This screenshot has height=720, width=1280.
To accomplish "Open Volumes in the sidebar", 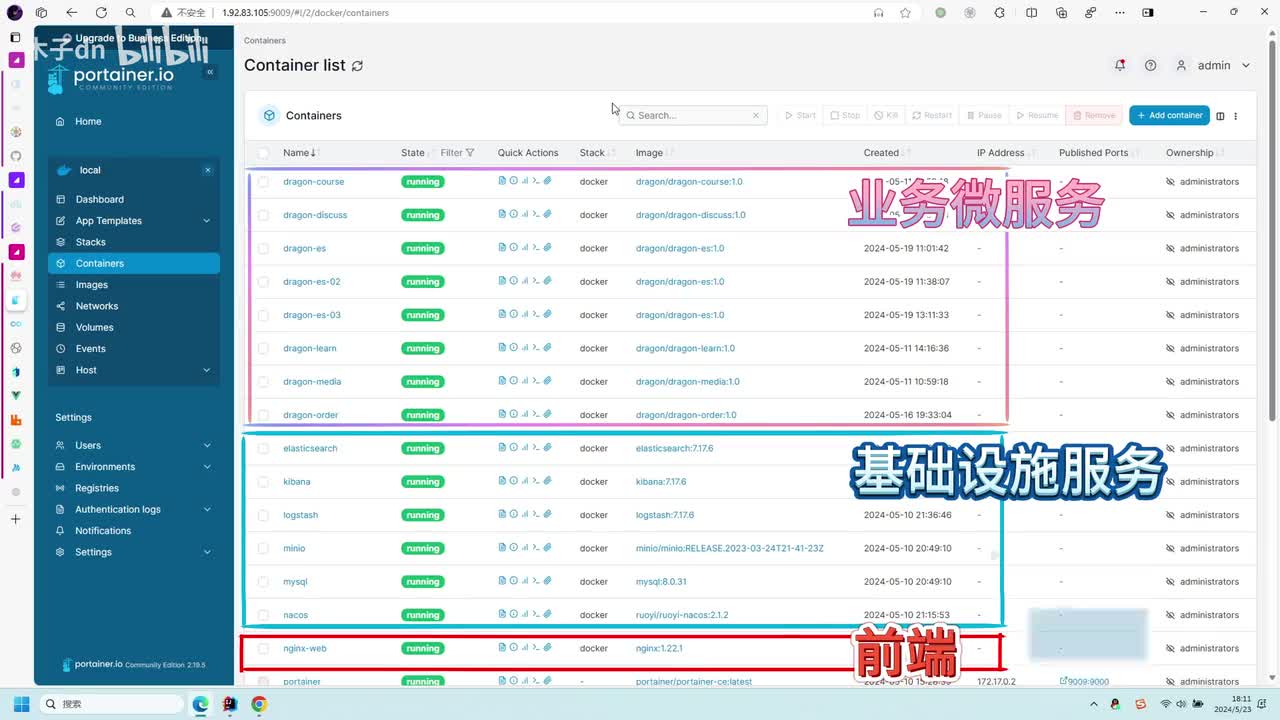I will click(x=133, y=327).
